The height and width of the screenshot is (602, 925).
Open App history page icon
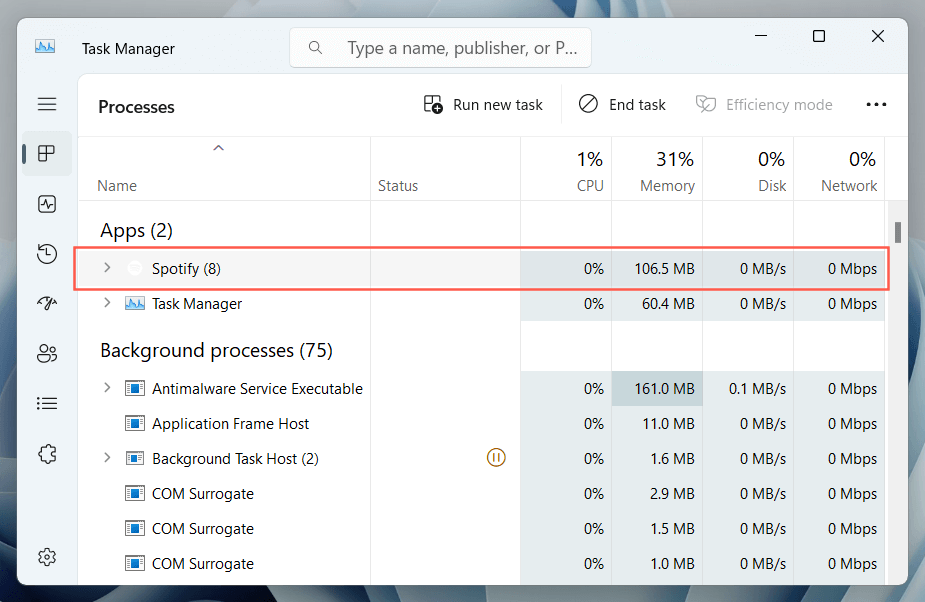click(x=46, y=254)
